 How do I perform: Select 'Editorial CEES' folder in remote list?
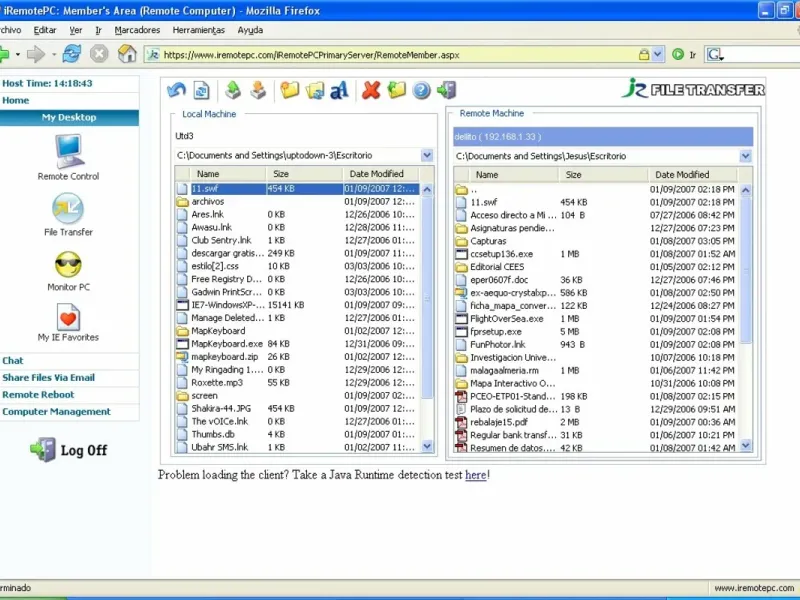(x=595, y=267)
